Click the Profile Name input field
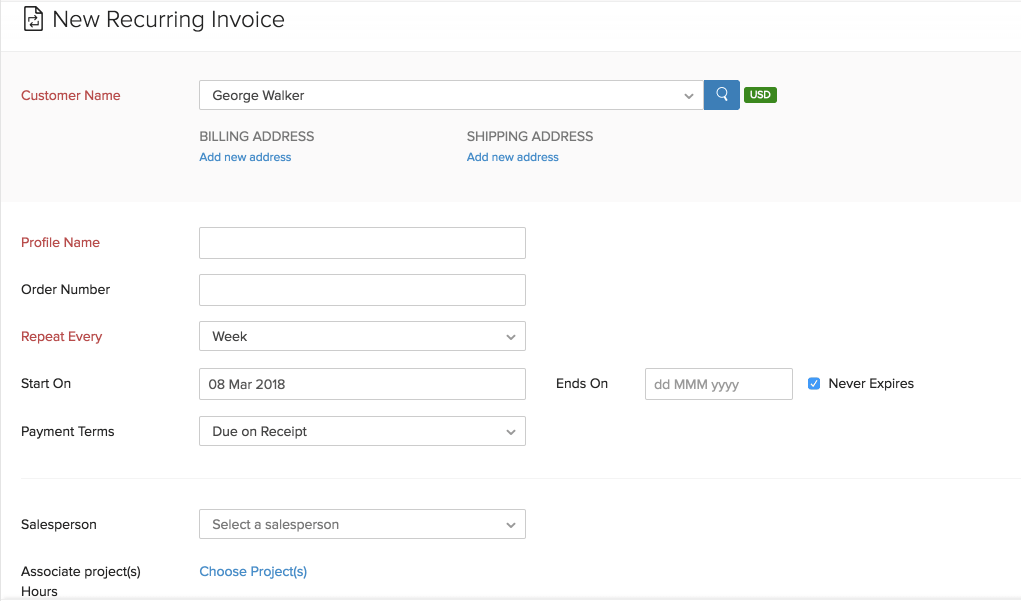1021x601 pixels. pos(362,243)
